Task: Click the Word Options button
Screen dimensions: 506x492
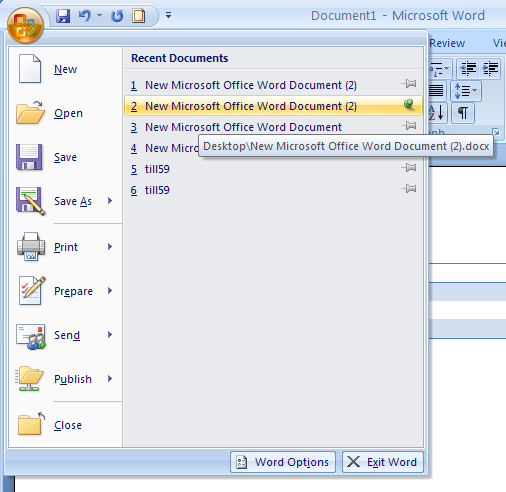Action: click(x=283, y=462)
